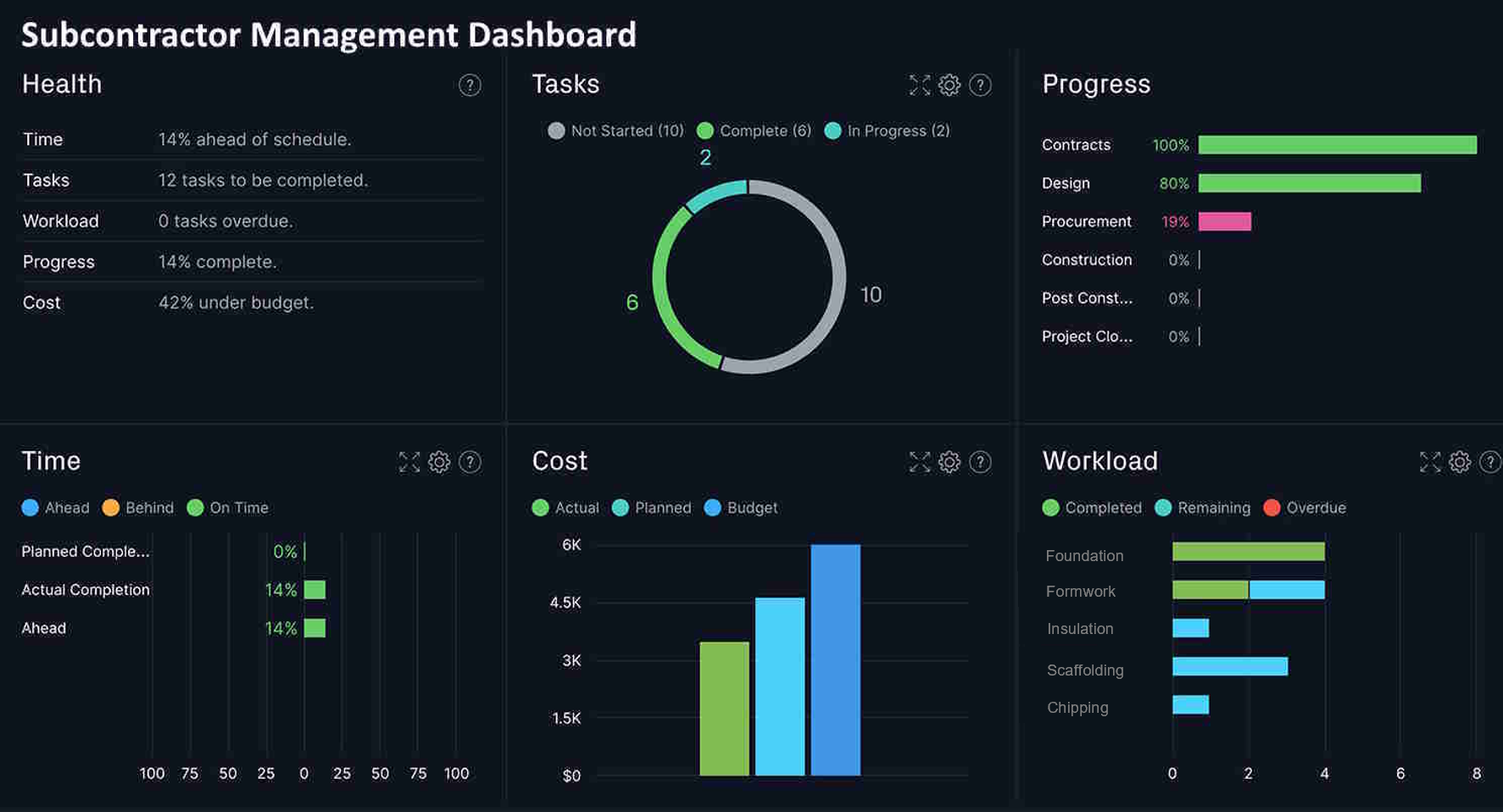Open Workload widget settings gear

click(1460, 462)
